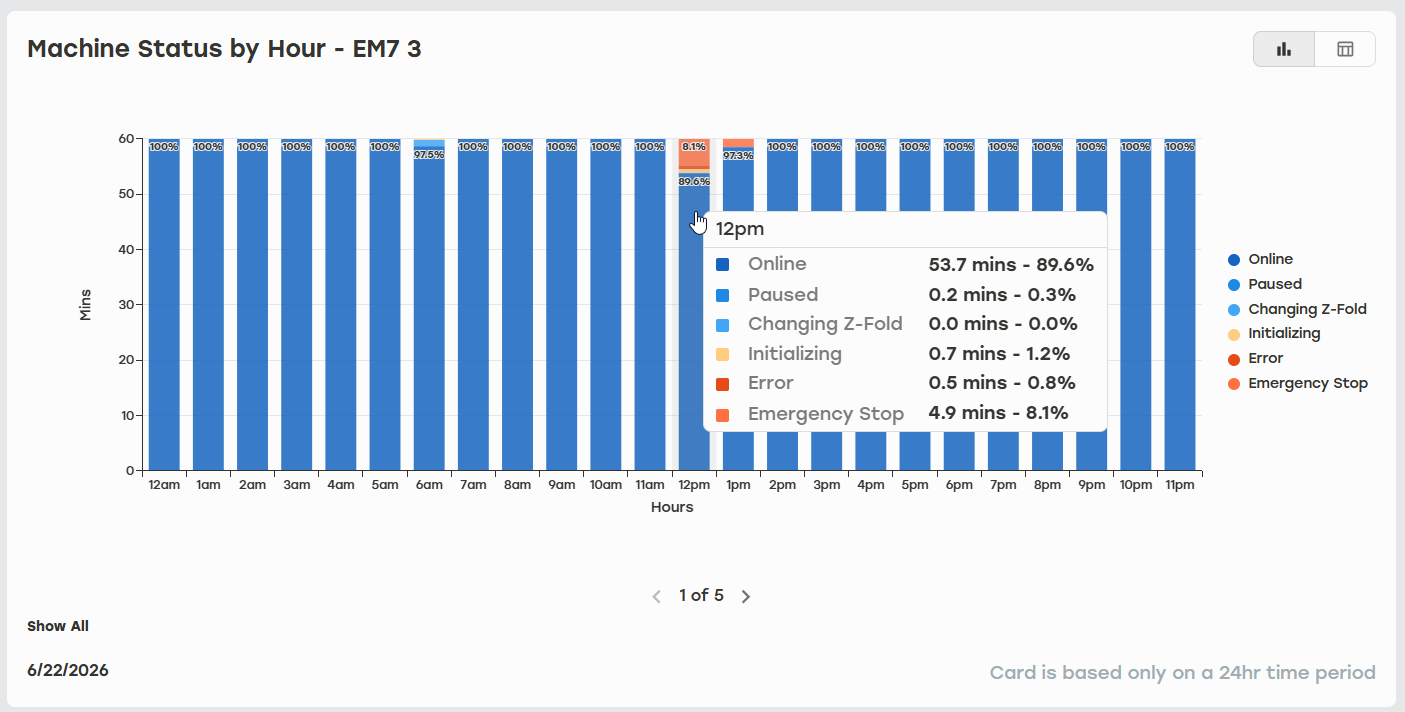Click the Show All link
Image resolution: width=1405 pixels, height=712 pixels.
point(58,626)
